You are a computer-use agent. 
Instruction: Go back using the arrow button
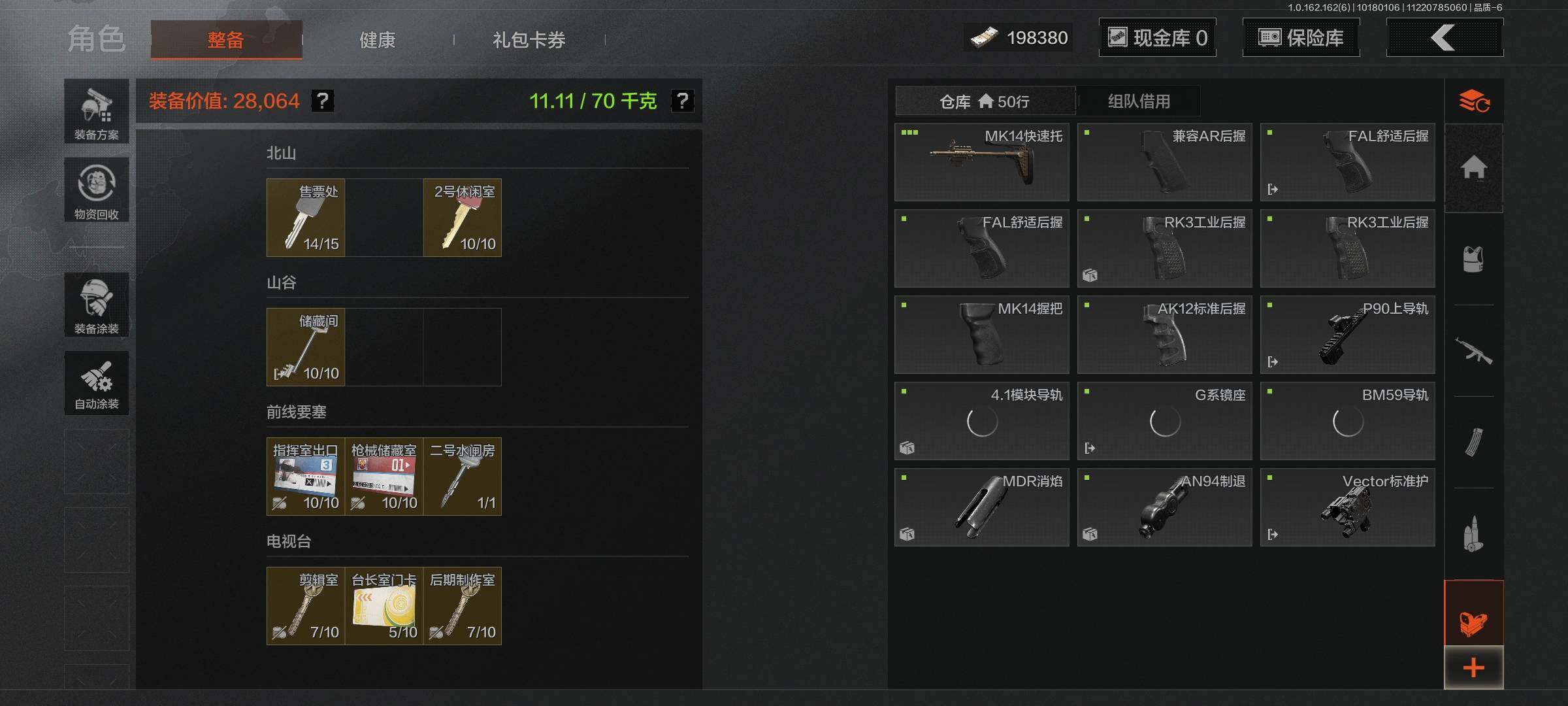point(1445,37)
